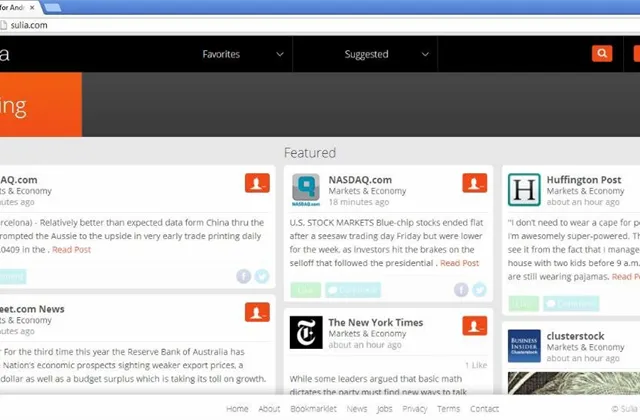The height and width of the screenshot is (420, 640).
Task: Share the Aussie post on Twitter
Action: (262, 276)
